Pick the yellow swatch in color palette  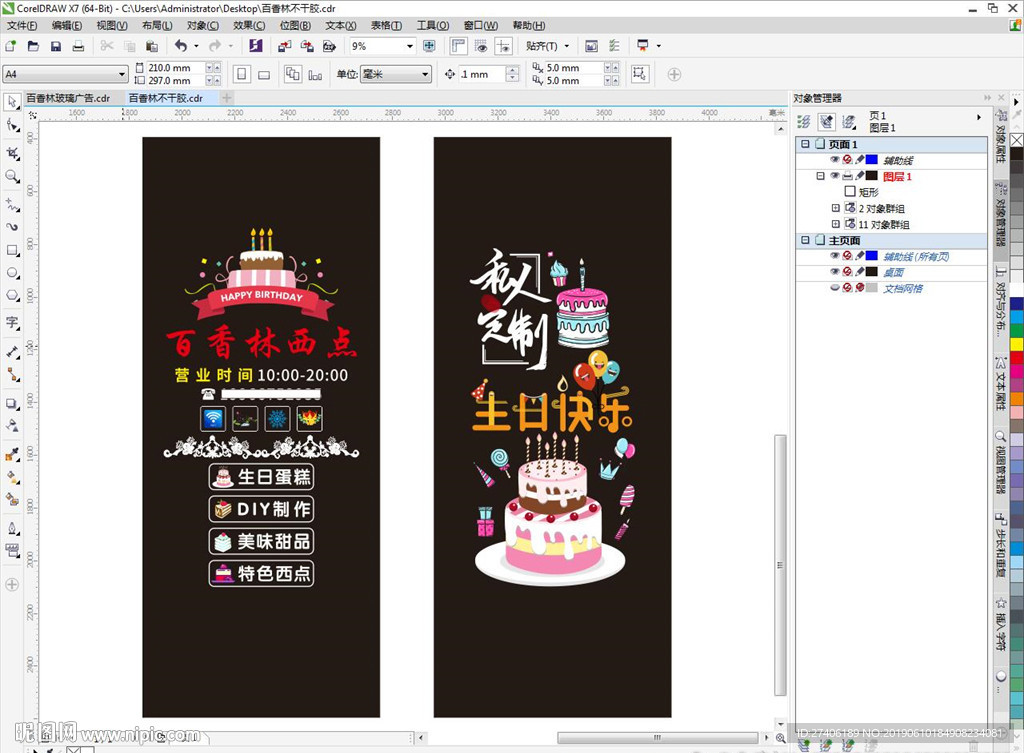click(x=1017, y=344)
